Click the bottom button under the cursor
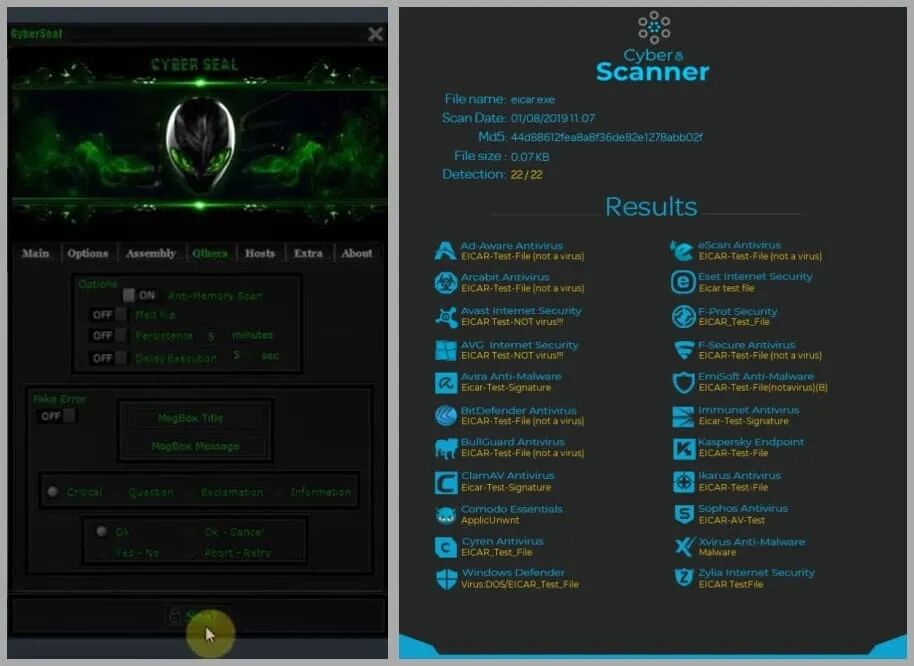 [x=198, y=616]
